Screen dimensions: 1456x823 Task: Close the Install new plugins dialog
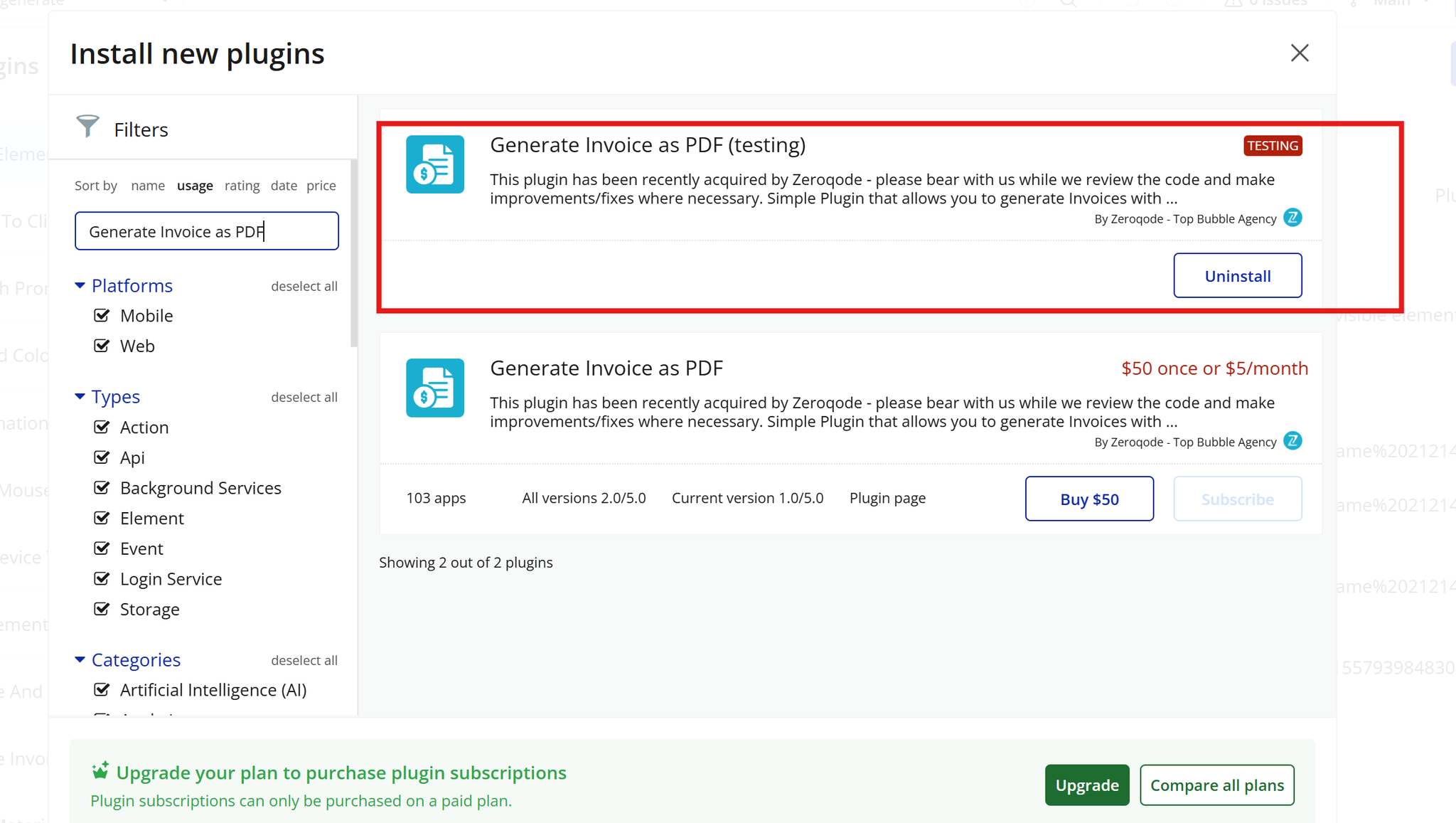tap(1300, 53)
